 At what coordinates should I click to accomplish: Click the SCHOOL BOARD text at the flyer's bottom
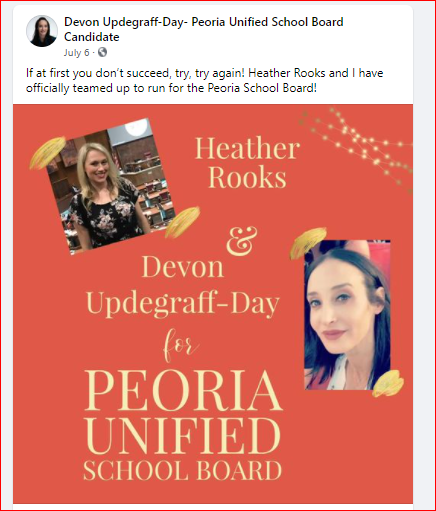point(182,470)
